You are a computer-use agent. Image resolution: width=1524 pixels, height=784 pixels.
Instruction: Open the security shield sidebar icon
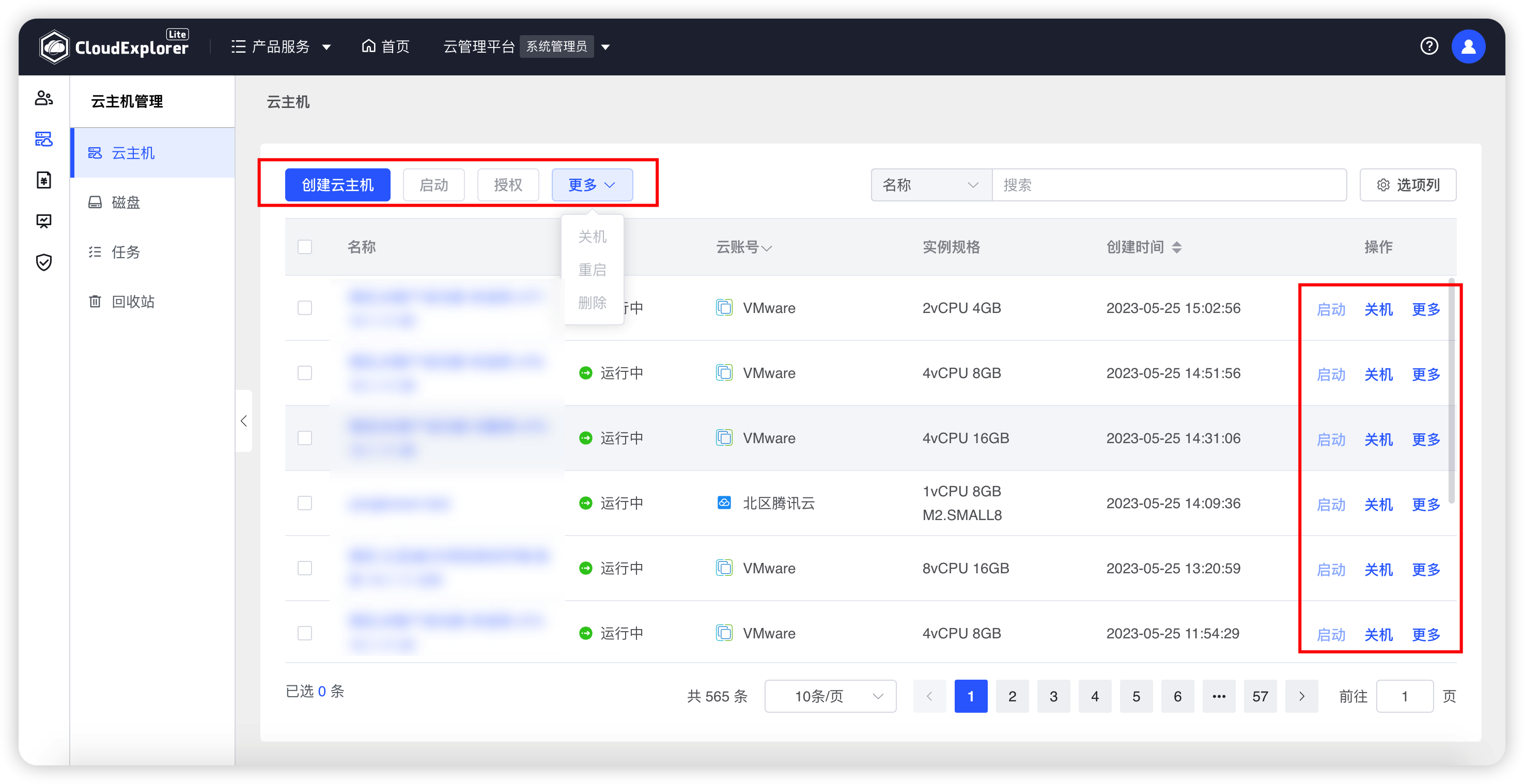(44, 262)
